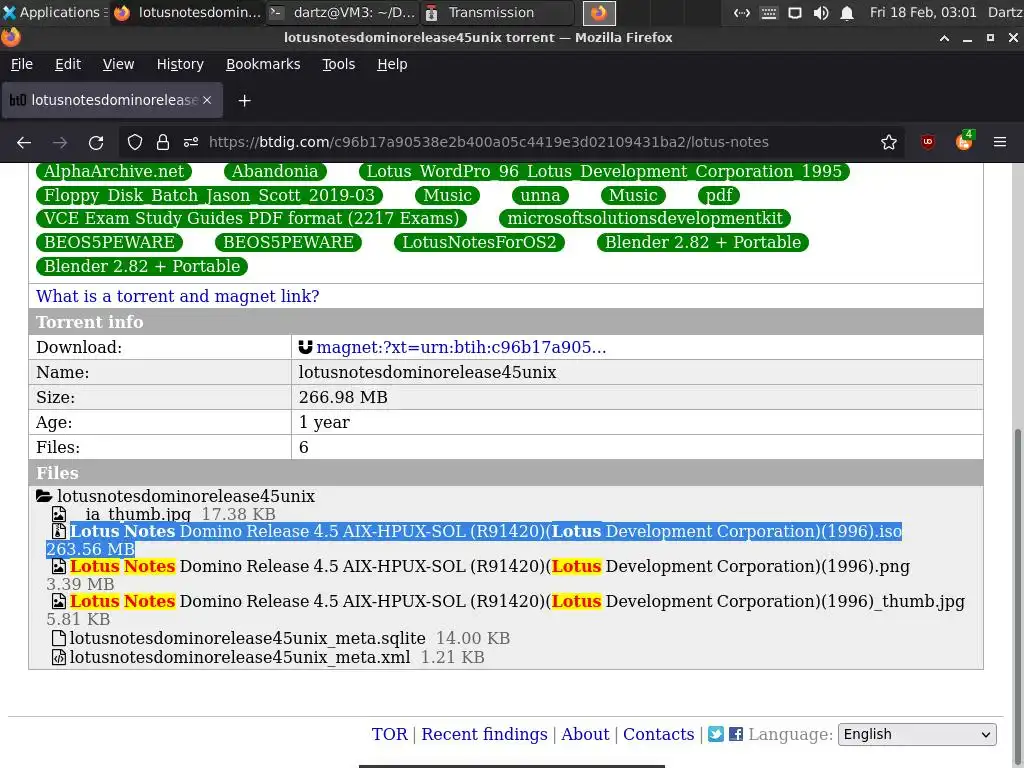Click the image icon of __ia_thumb.jpg
1024x768 pixels.
(59, 514)
